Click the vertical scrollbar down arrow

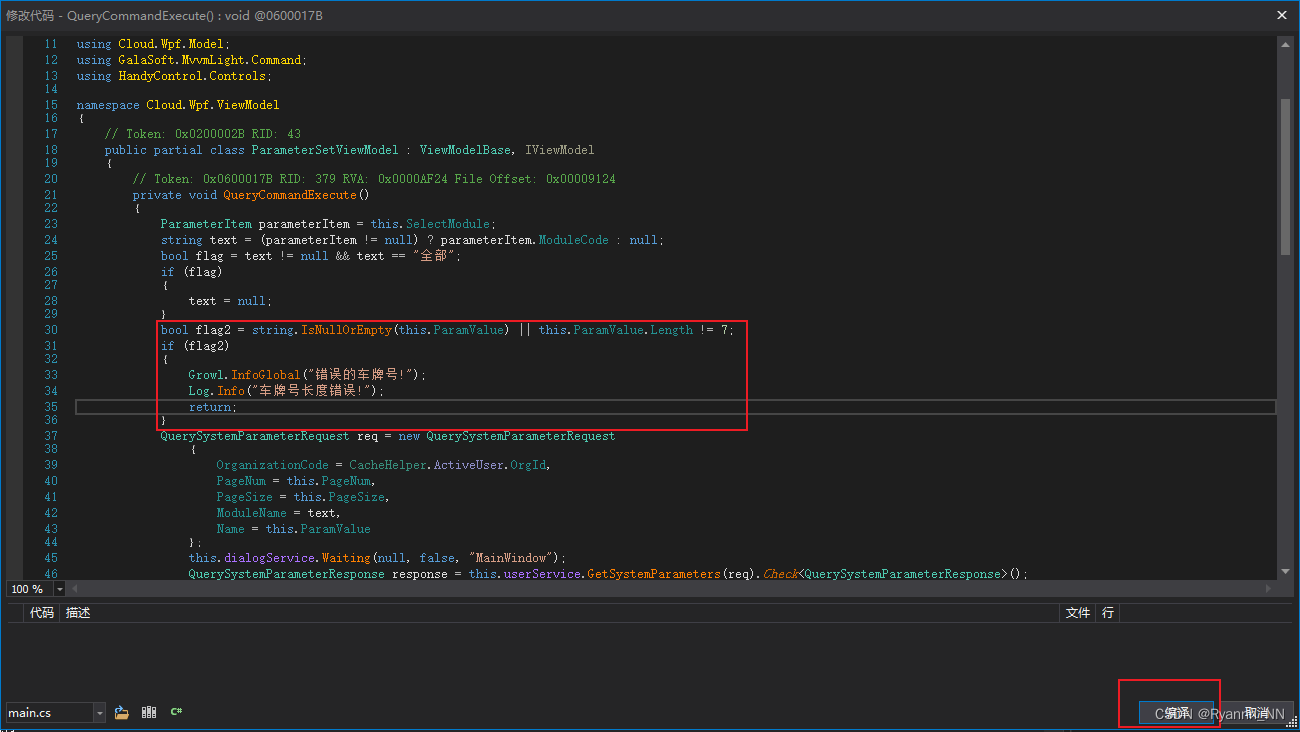(1285, 572)
